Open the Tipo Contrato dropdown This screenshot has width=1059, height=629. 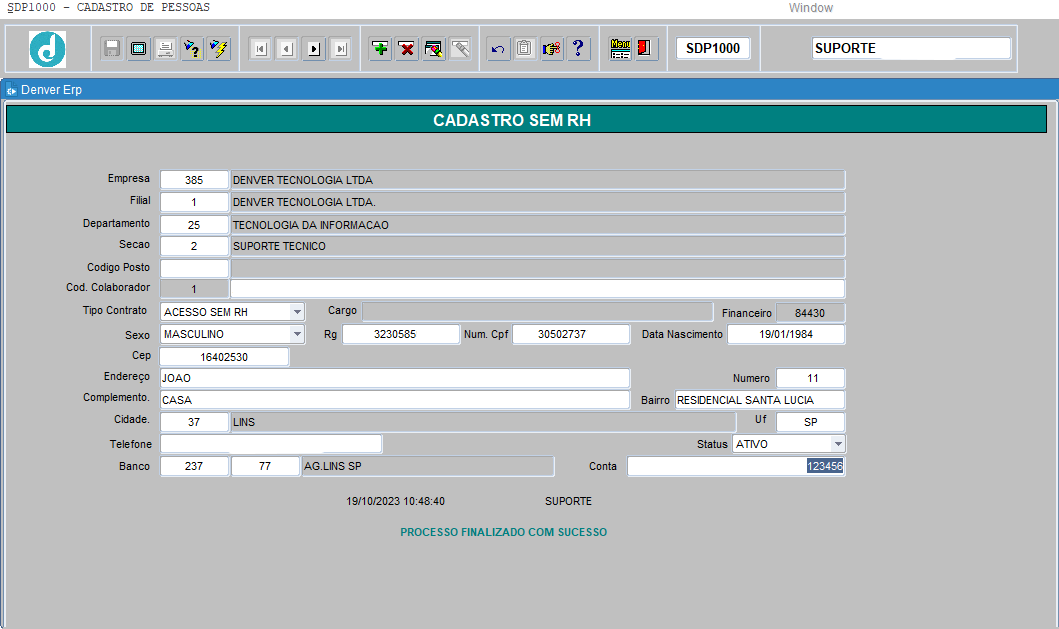[296, 312]
